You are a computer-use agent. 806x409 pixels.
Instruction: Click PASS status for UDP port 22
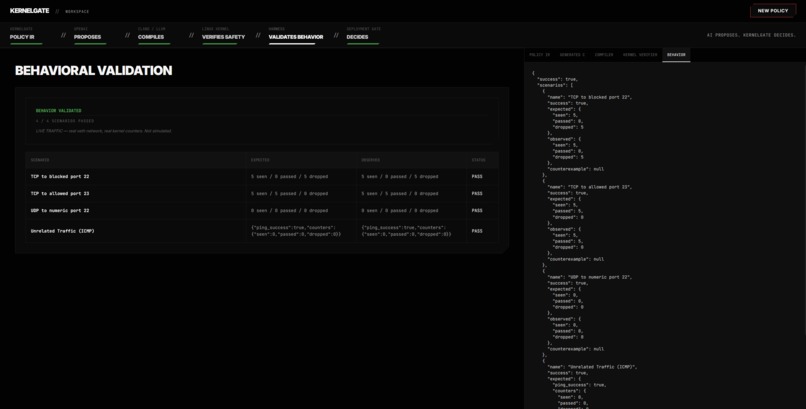477,211
